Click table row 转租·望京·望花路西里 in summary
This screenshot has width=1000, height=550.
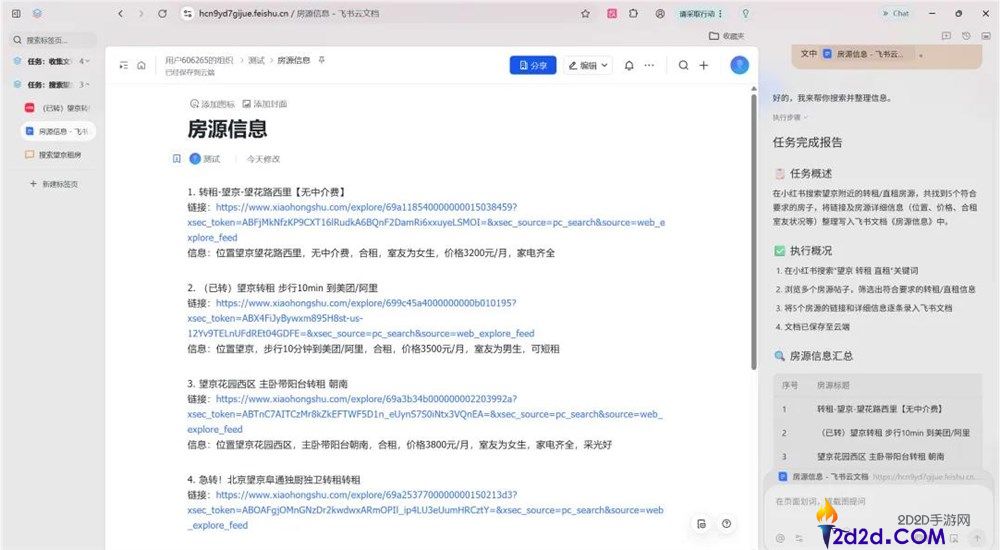click(x=878, y=409)
